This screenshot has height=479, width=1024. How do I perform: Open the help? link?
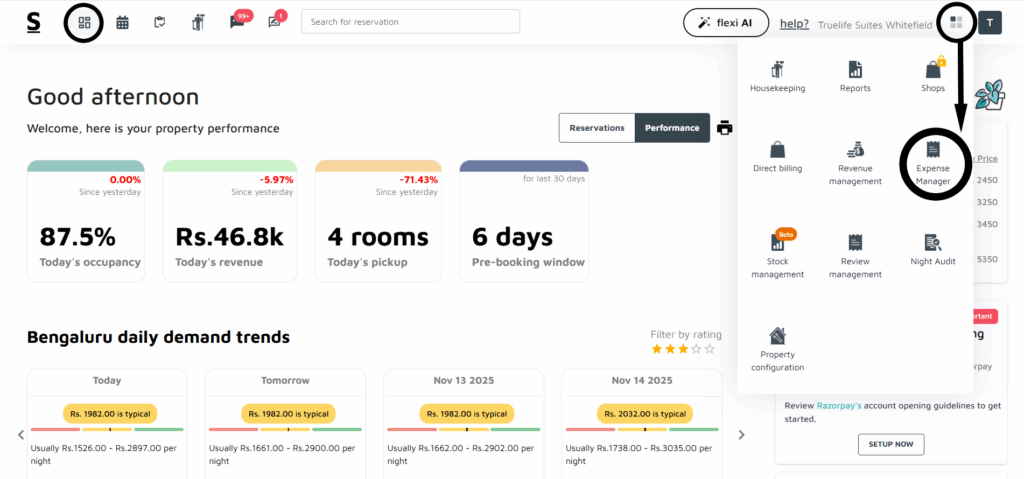pyautogui.click(x=794, y=23)
